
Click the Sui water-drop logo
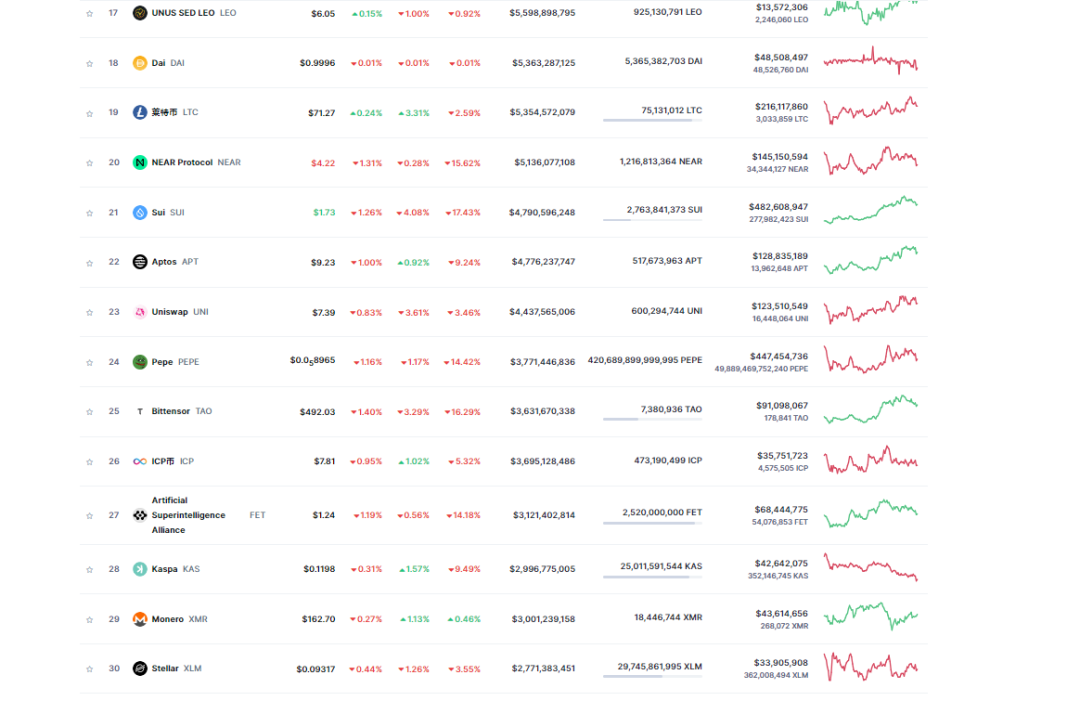click(x=140, y=212)
